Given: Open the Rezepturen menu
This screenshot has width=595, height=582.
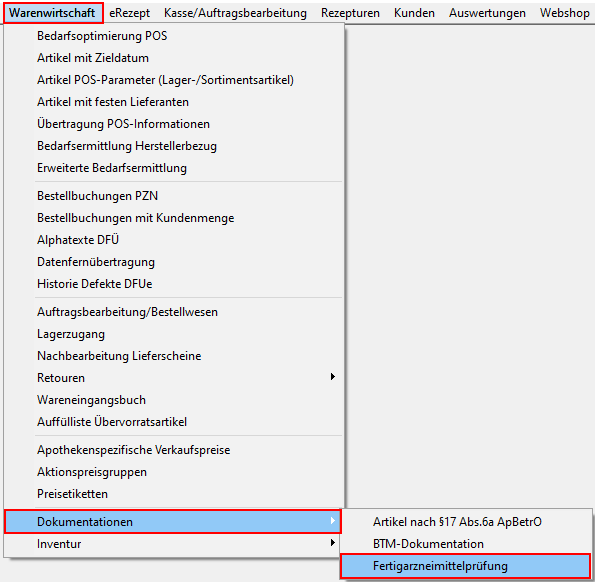Looking at the screenshot, I should click(x=350, y=13).
